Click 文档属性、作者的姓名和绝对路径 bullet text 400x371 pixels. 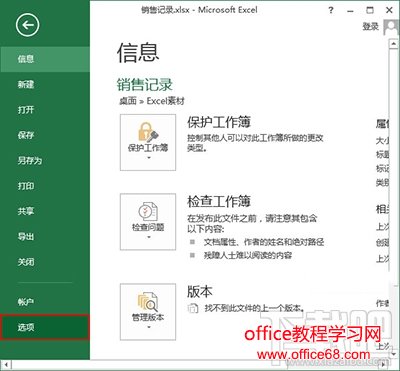coord(264,242)
